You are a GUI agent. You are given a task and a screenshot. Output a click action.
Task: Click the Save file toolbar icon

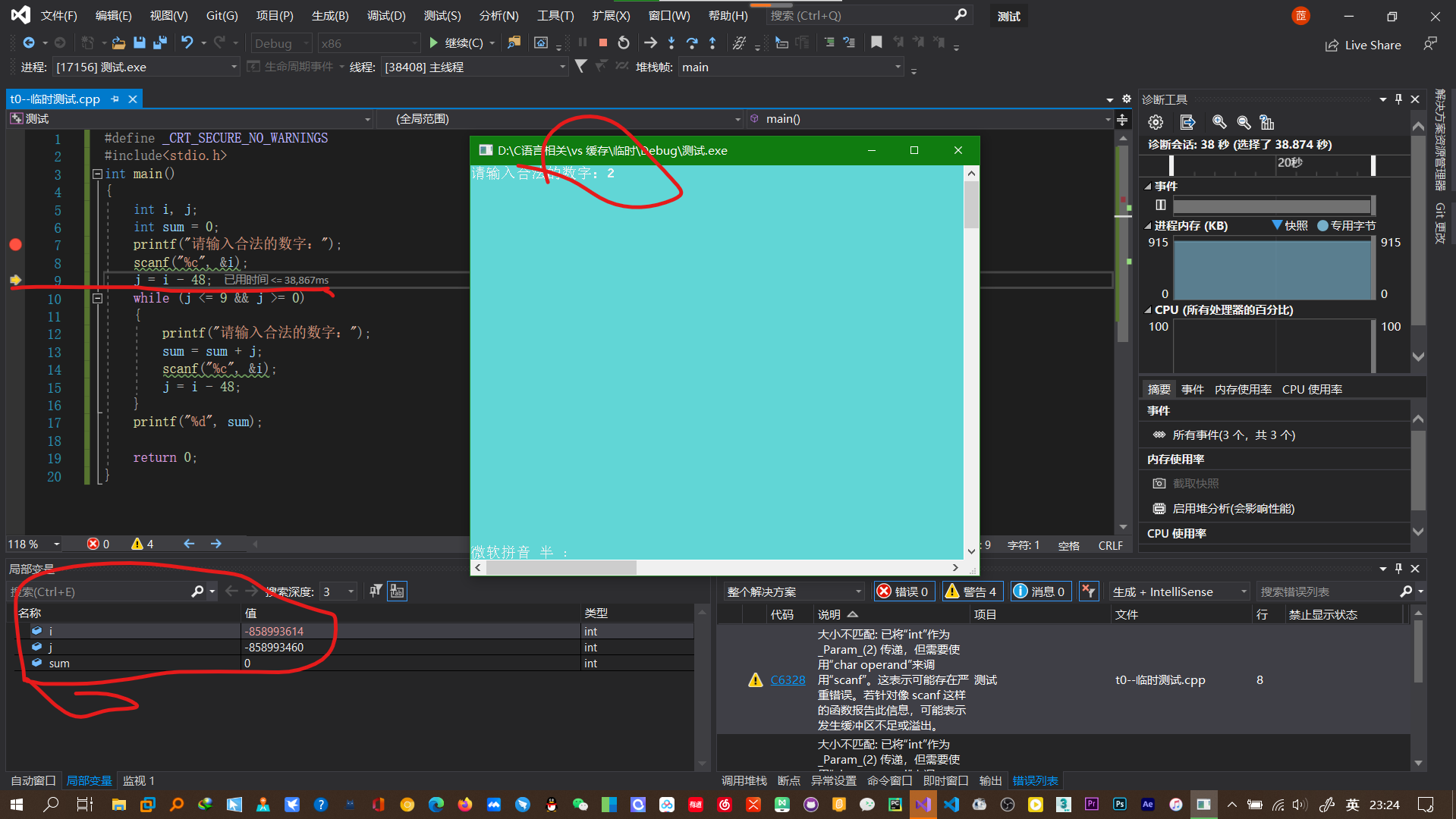(x=139, y=43)
